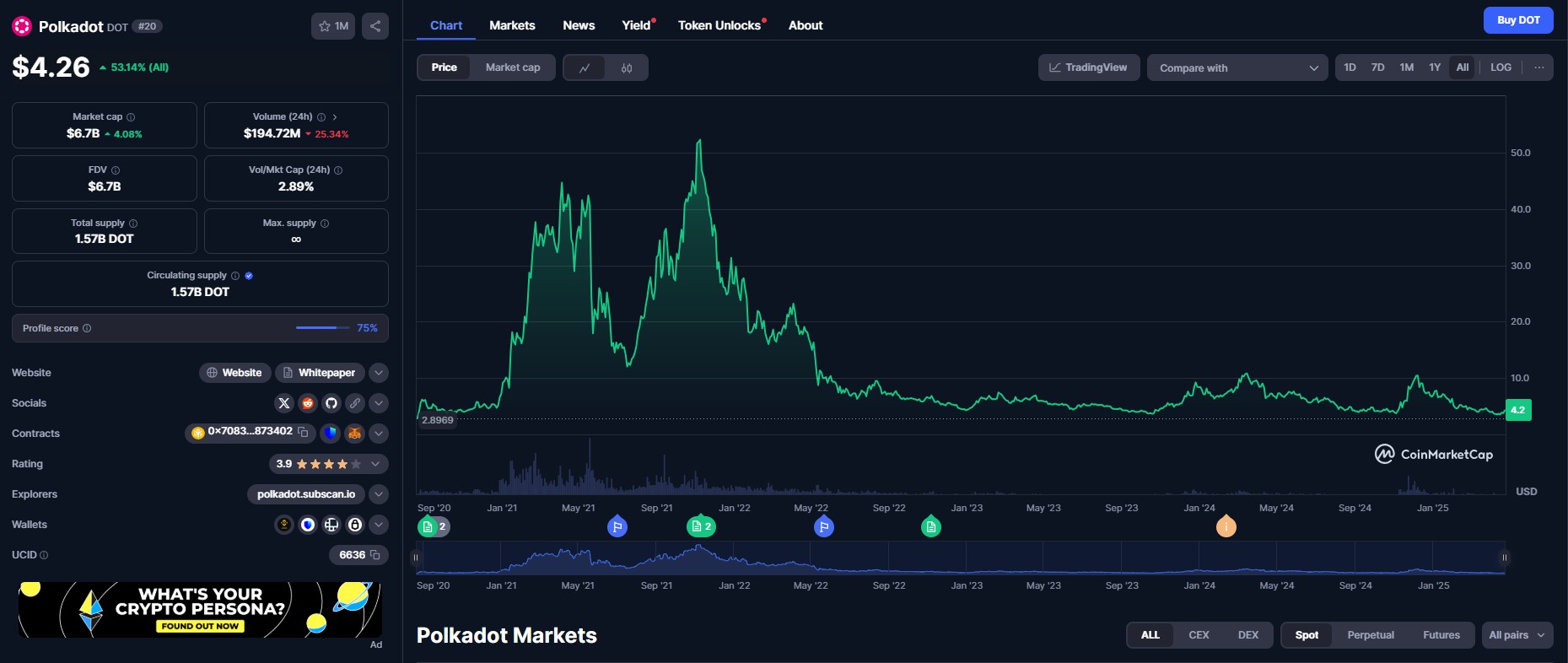This screenshot has height=663, width=1568.
Task: Click the MetaMask fox icon
Action: point(355,434)
